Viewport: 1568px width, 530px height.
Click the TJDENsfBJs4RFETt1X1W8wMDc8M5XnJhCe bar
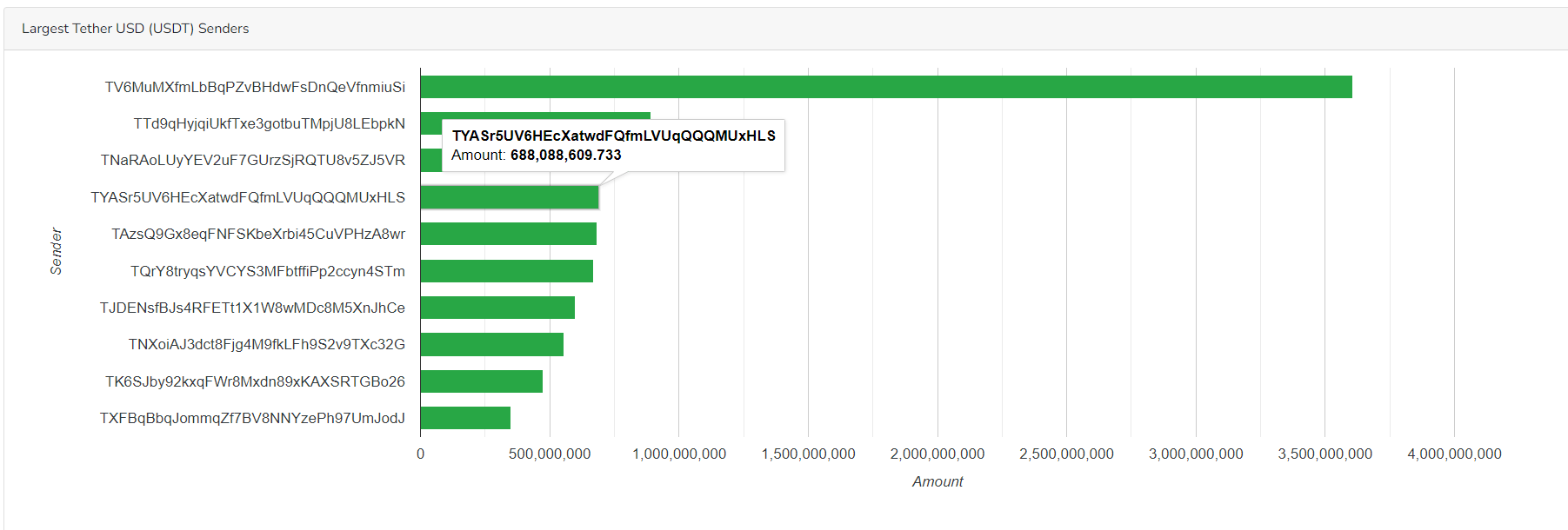(497, 308)
